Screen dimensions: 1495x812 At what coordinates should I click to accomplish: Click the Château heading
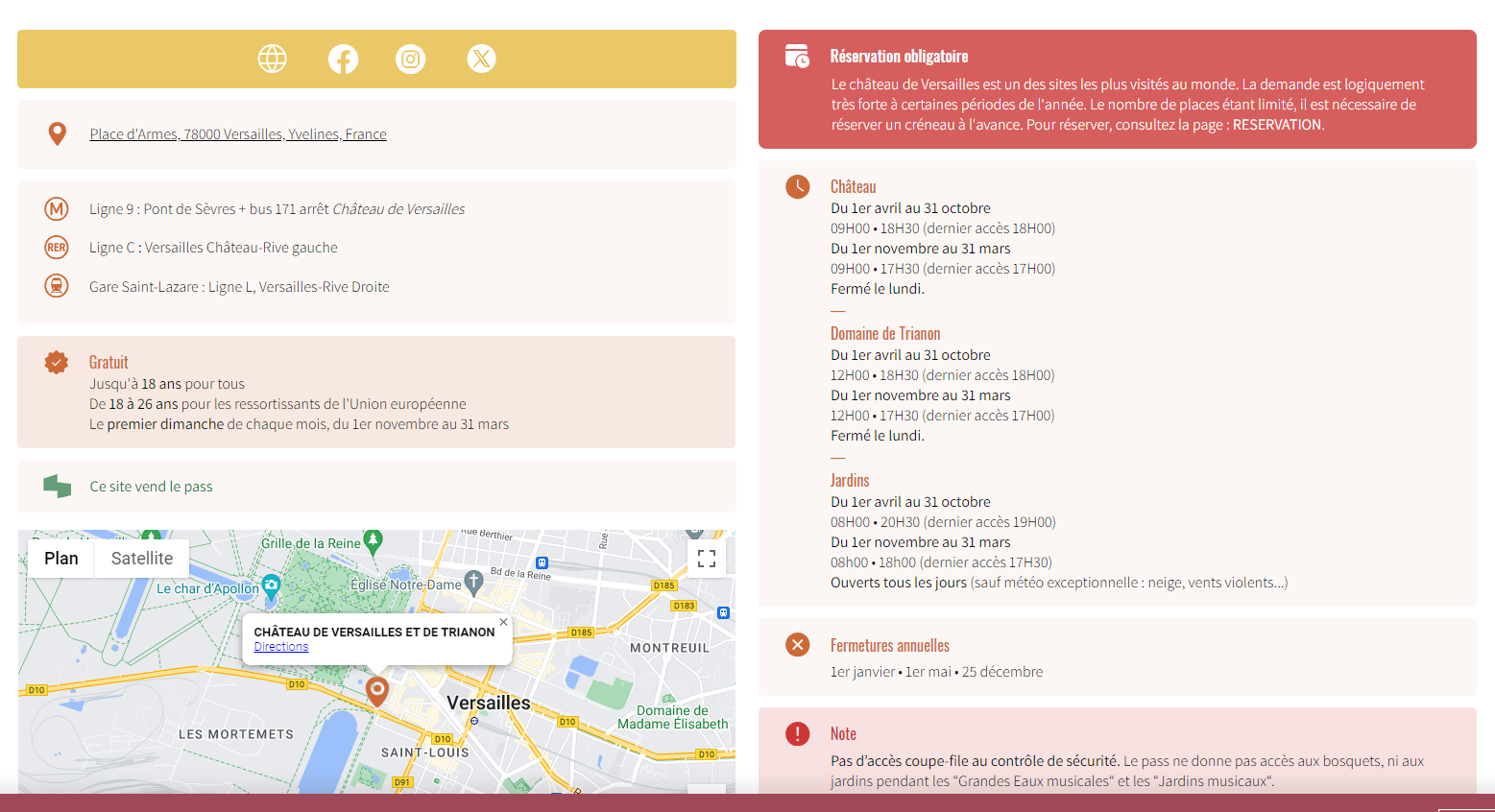pyautogui.click(x=854, y=187)
